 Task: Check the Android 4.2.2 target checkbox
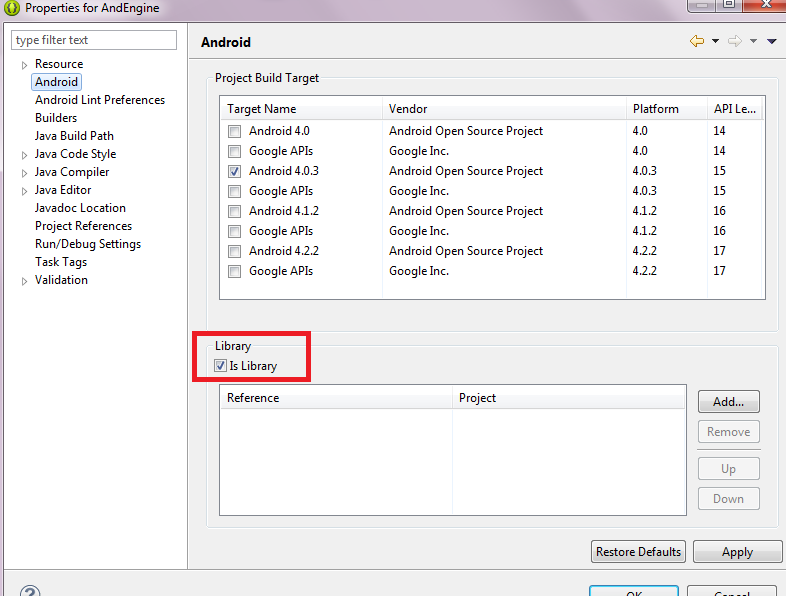pos(234,251)
